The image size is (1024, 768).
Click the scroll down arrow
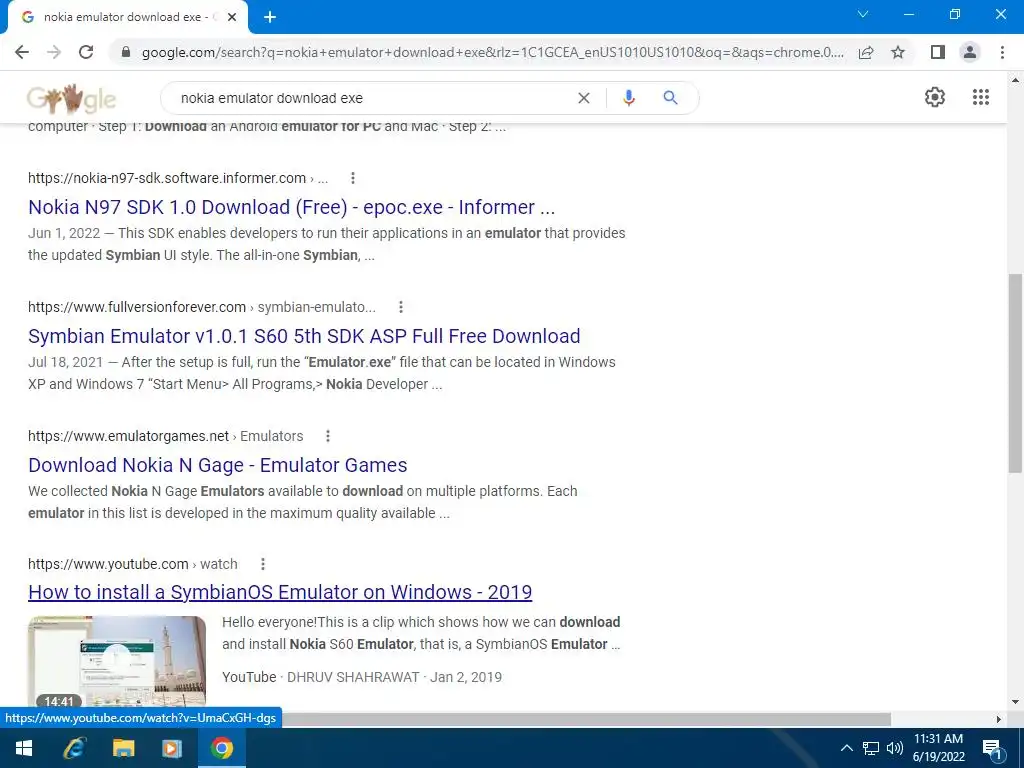pyautogui.click(x=1015, y=703)
